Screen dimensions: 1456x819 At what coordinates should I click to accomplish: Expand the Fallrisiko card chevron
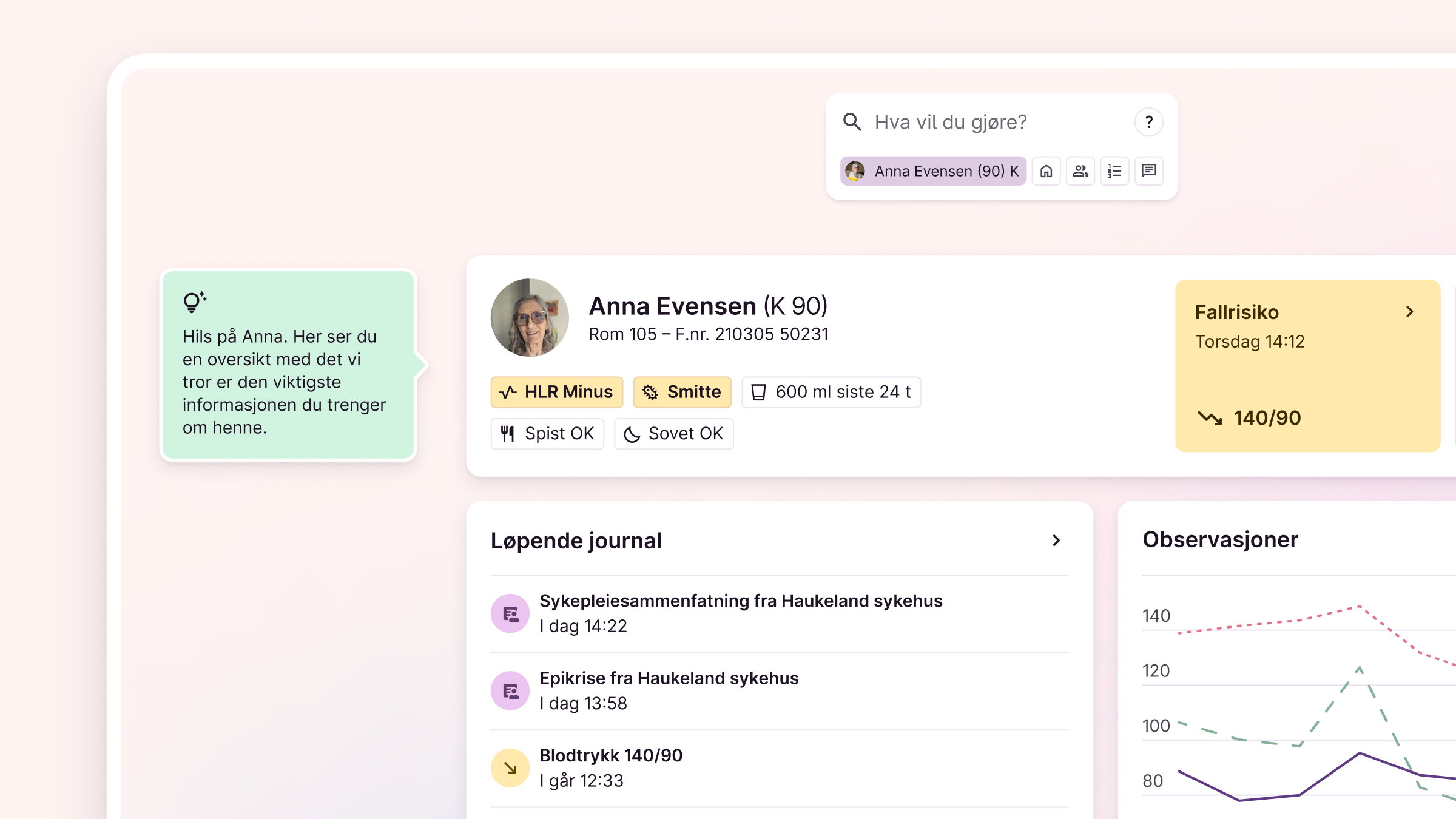[1410, 312]
